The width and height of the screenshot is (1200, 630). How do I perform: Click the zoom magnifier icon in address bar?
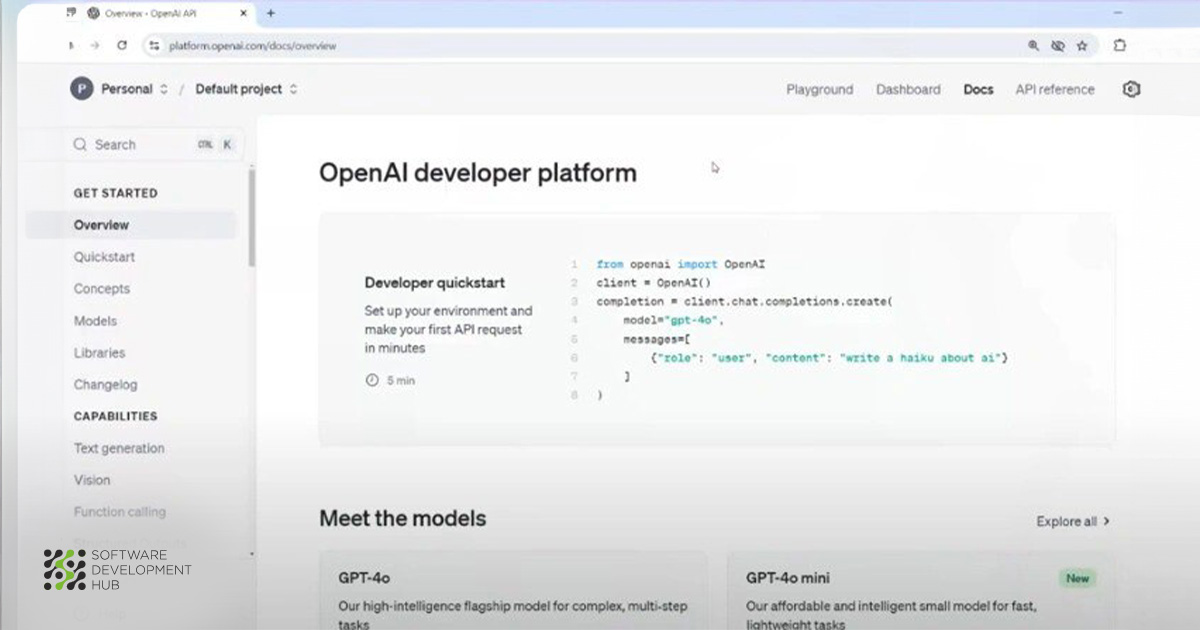pyautogui.click(x=1034, y=46)
